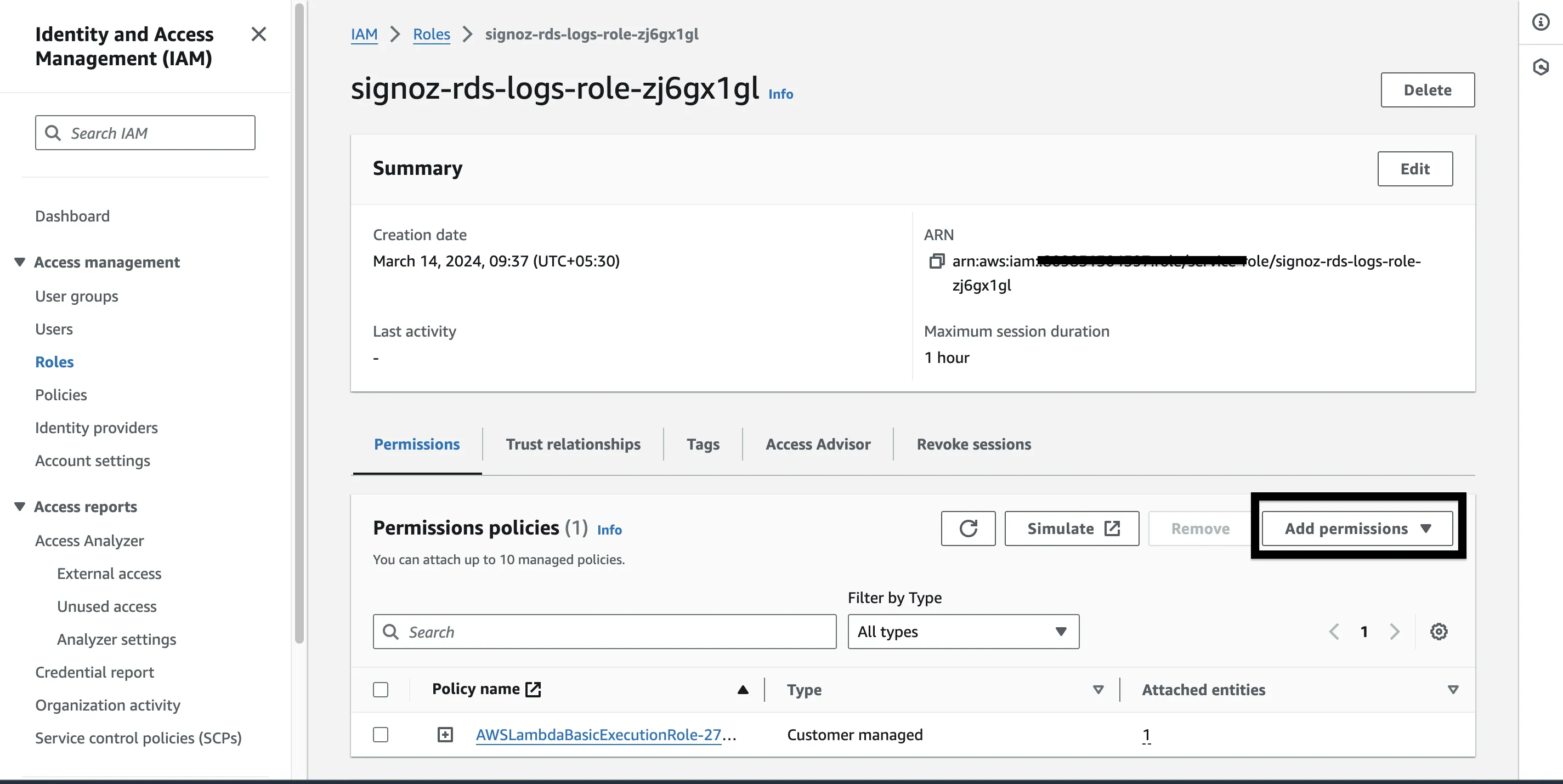This screenshot has height=784, width=1563.
Task: Open the Access Advisor tab
Action: (817, 444)
